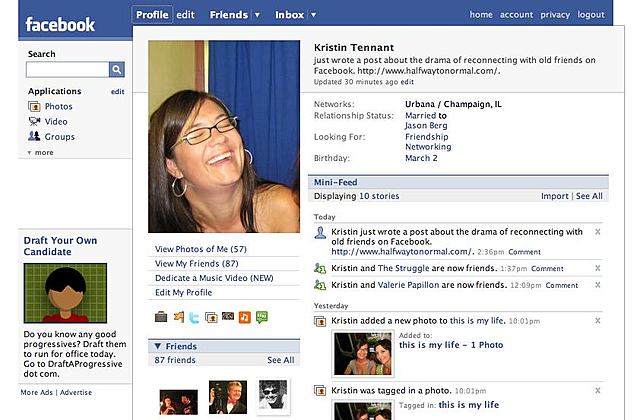This screenshot has height=420, width=640.
Task: Click More Ads link
Action: (x=37, y=392)
